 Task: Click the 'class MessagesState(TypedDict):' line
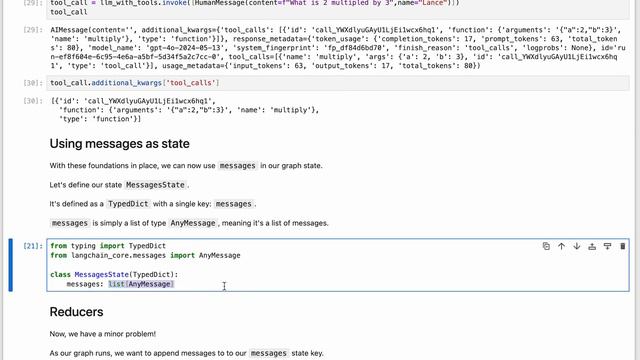coord(114,275)
